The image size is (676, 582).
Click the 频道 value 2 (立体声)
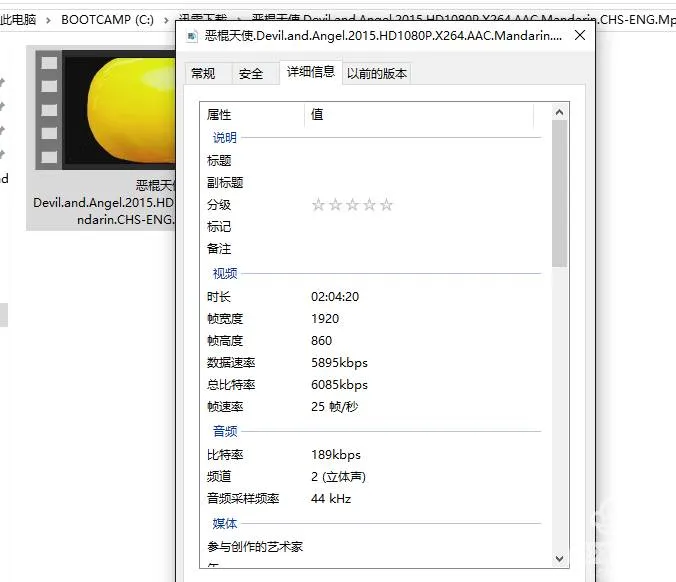[338, 477]
